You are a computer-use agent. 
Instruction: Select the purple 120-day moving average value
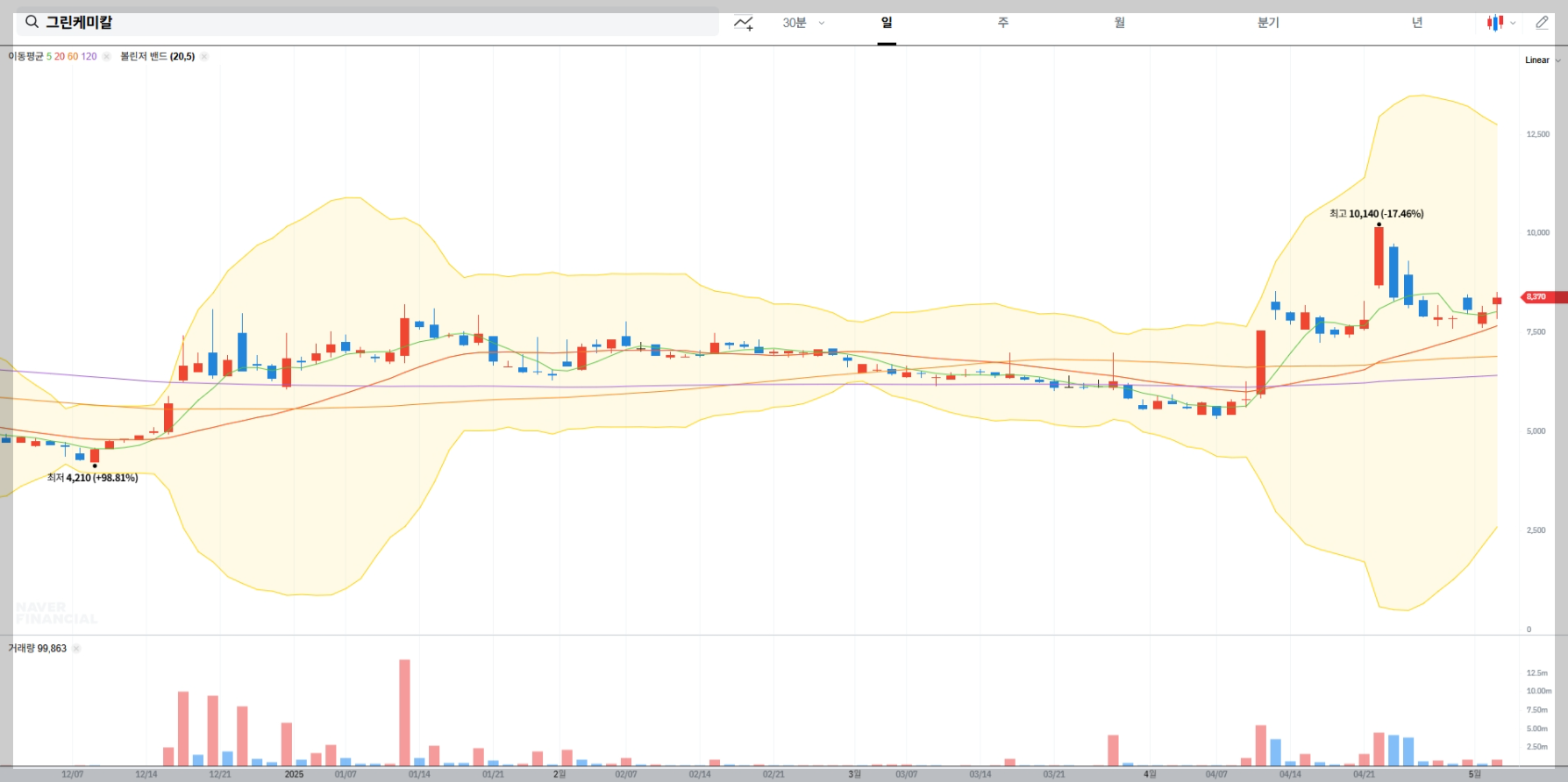pyautogui.click(x=89, y=56)
